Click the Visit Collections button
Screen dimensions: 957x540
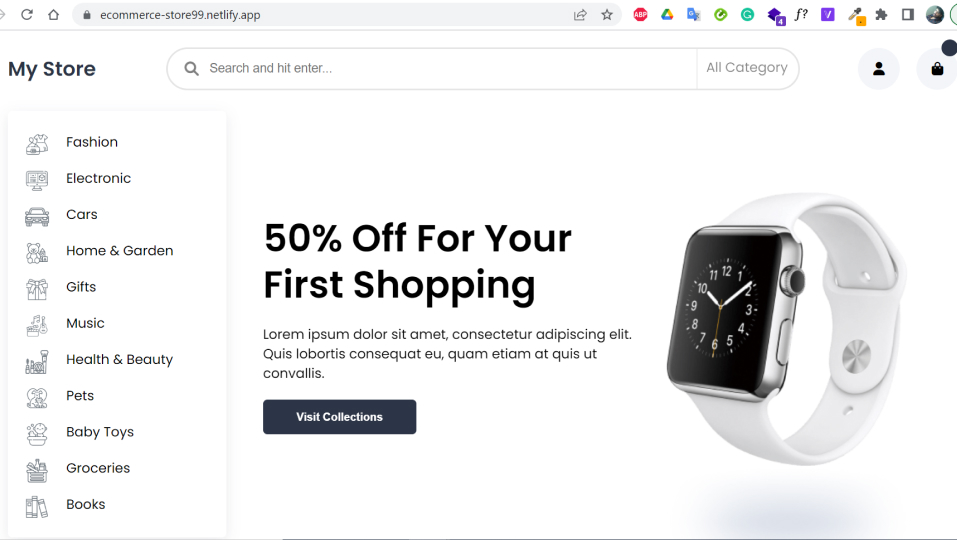pos(339,417)
